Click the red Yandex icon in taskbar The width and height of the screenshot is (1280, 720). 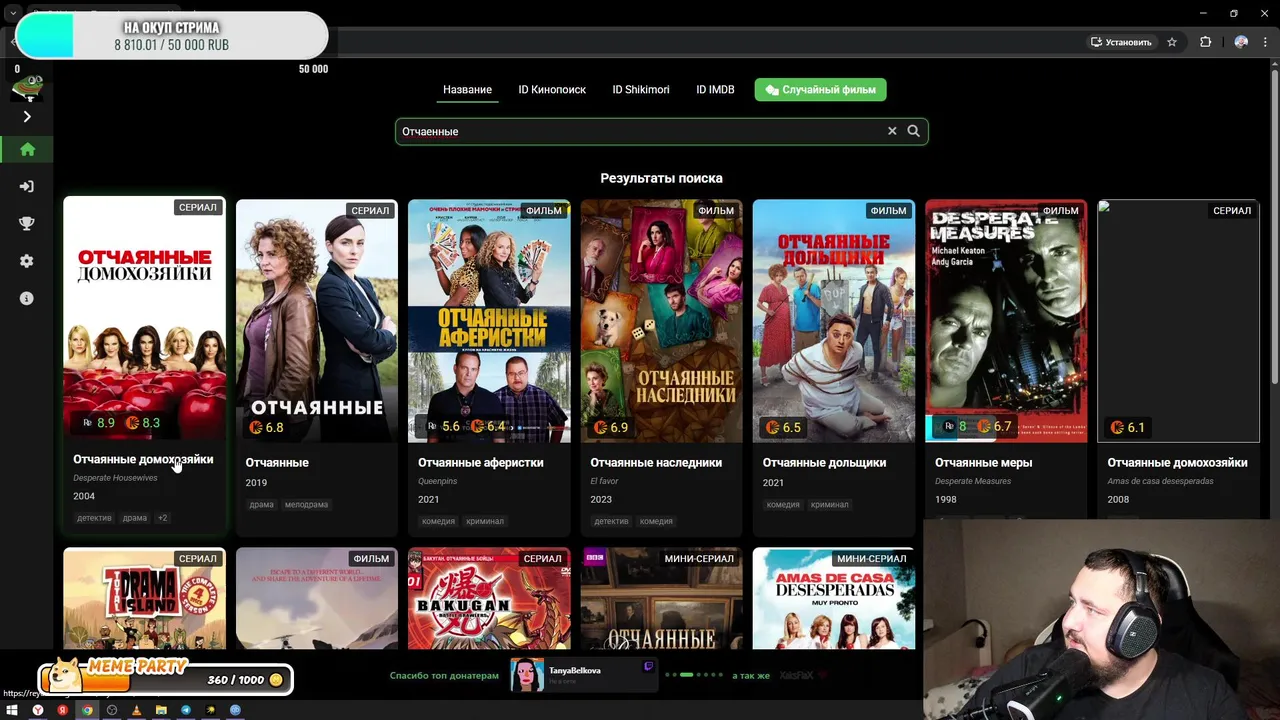point(62,710)
